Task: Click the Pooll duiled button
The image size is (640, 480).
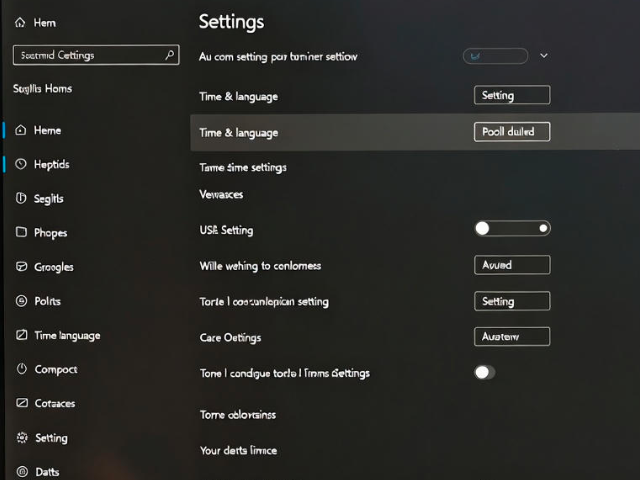Action: 511,131
